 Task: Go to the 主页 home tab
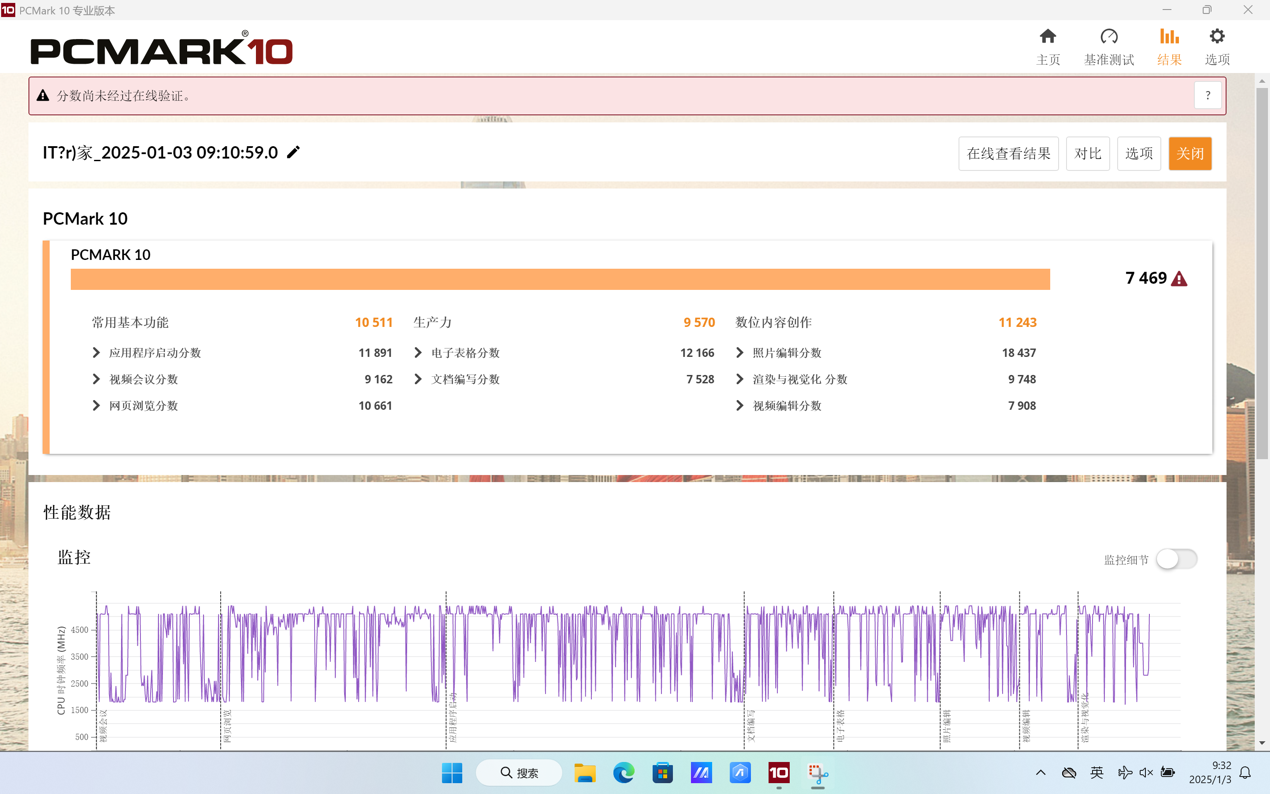[x=1048, y=47]
